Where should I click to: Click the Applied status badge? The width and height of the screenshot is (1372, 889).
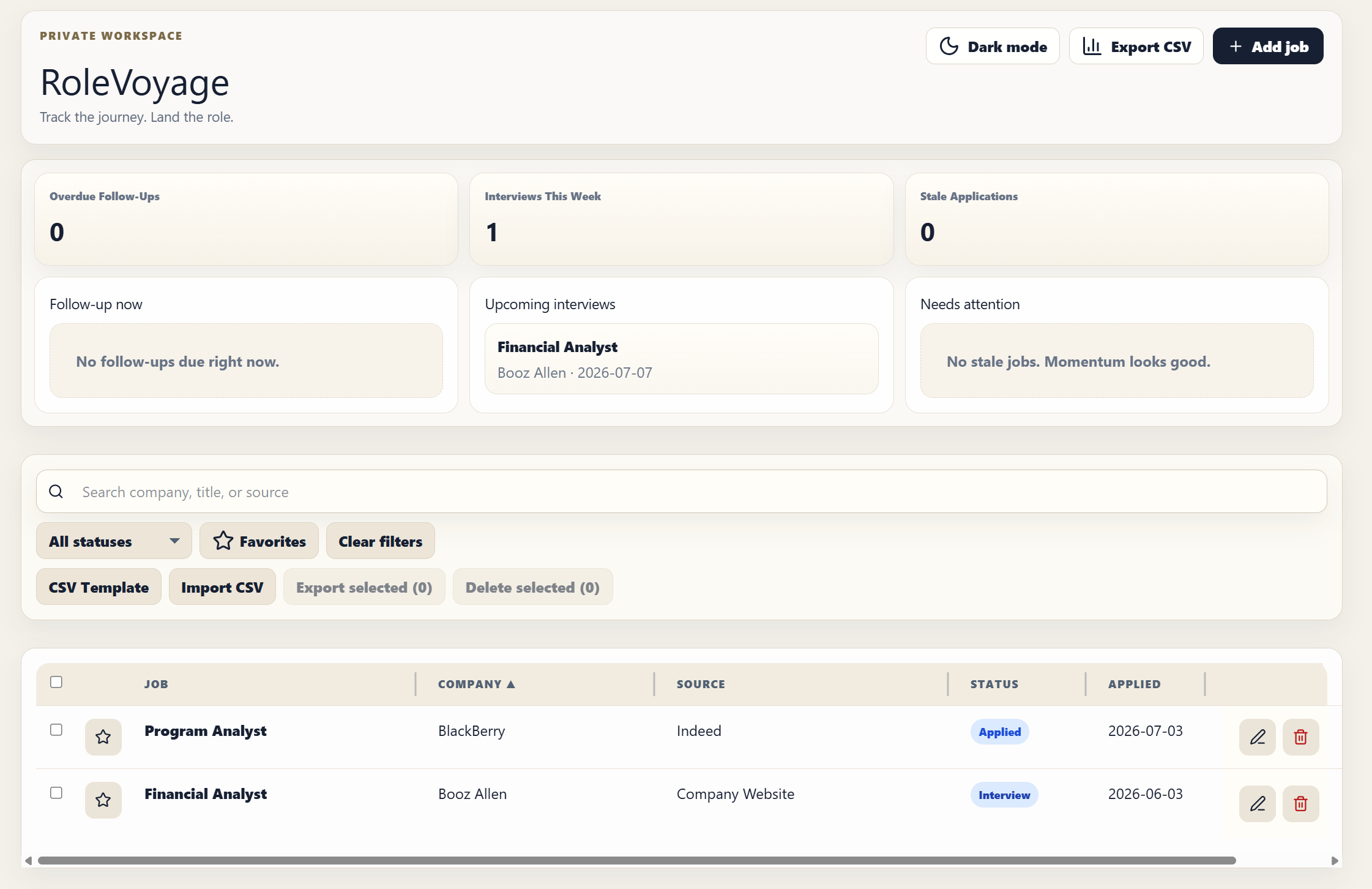pyautogui.click(x=999, y=732)
